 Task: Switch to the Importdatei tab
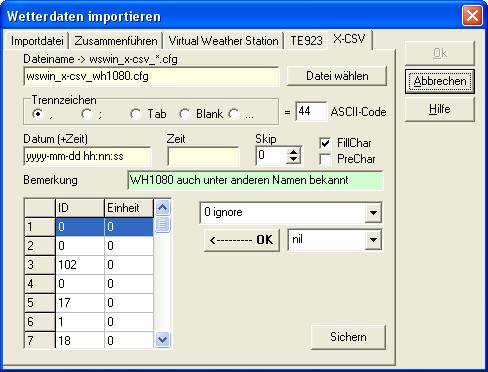point(37,41)
